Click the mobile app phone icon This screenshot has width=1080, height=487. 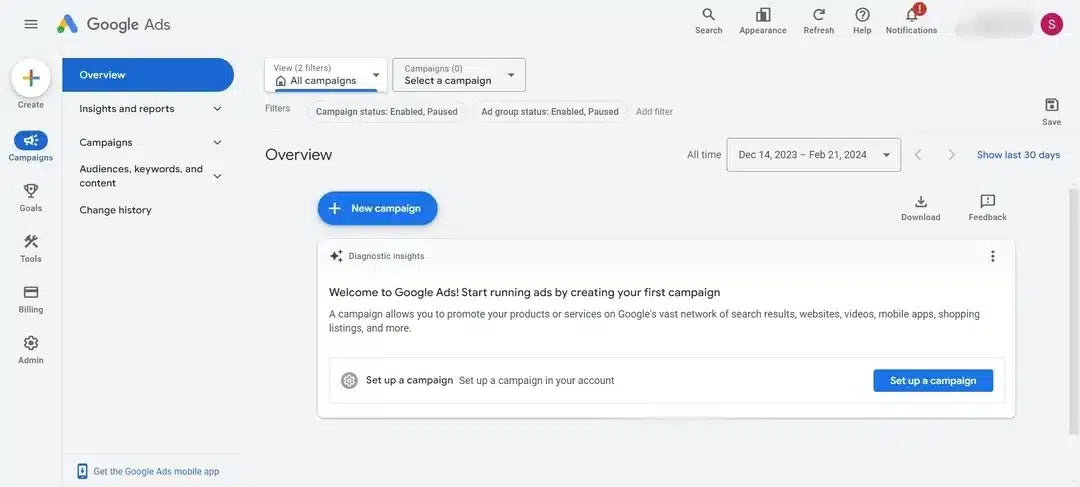point(82,471)
